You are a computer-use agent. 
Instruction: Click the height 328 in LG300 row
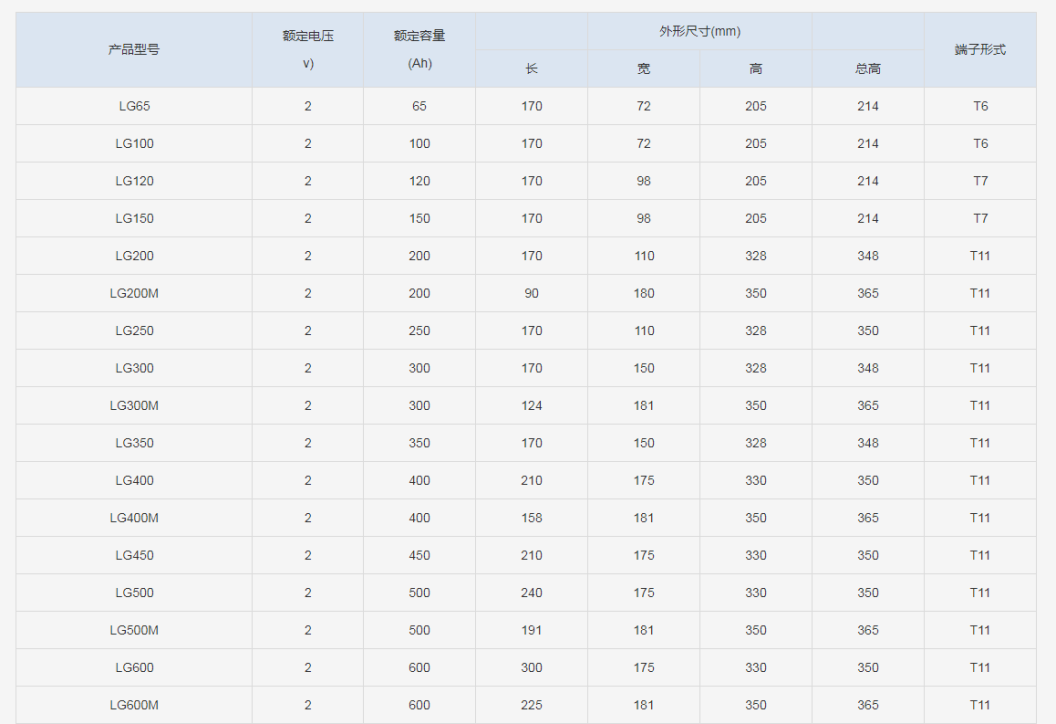coord(756,368)
